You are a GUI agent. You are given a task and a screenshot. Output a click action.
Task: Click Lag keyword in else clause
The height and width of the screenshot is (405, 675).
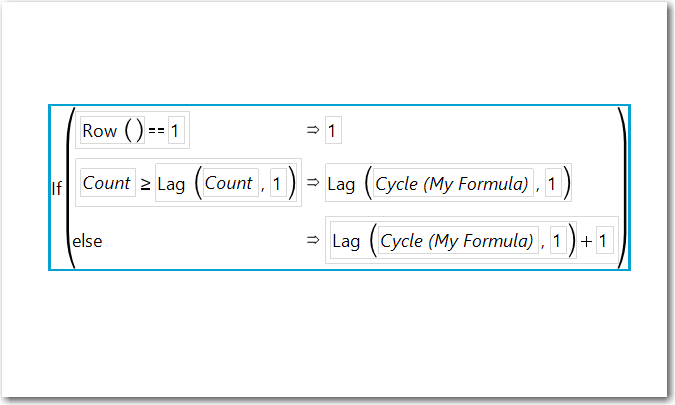(347, 241)
